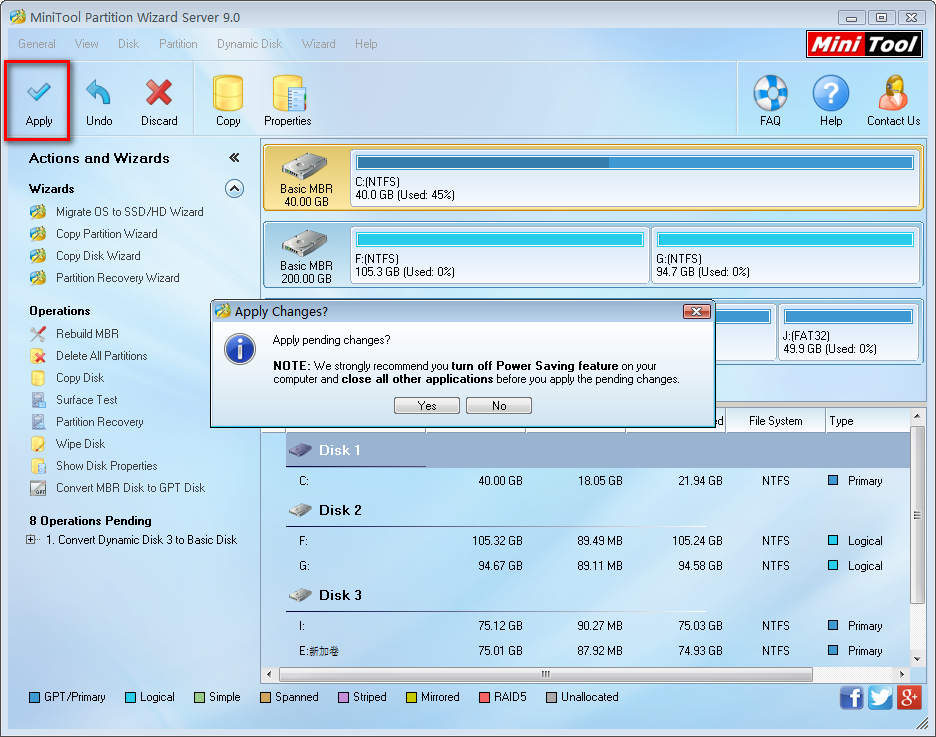This screenshot has height=737, width=936.
Task: Open the View menu
Action: click(87, 44)
